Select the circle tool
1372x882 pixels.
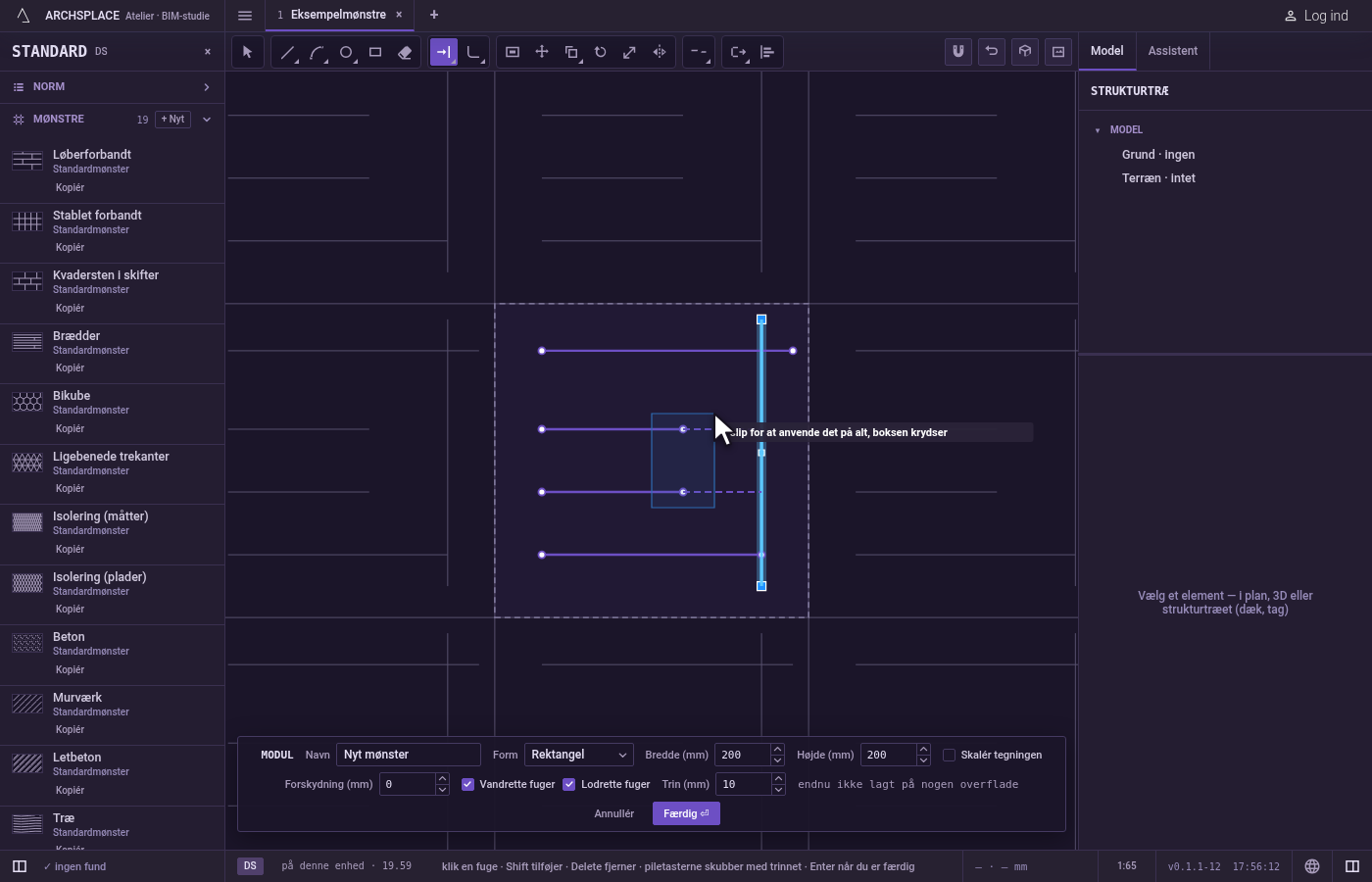tap(346, 52)
